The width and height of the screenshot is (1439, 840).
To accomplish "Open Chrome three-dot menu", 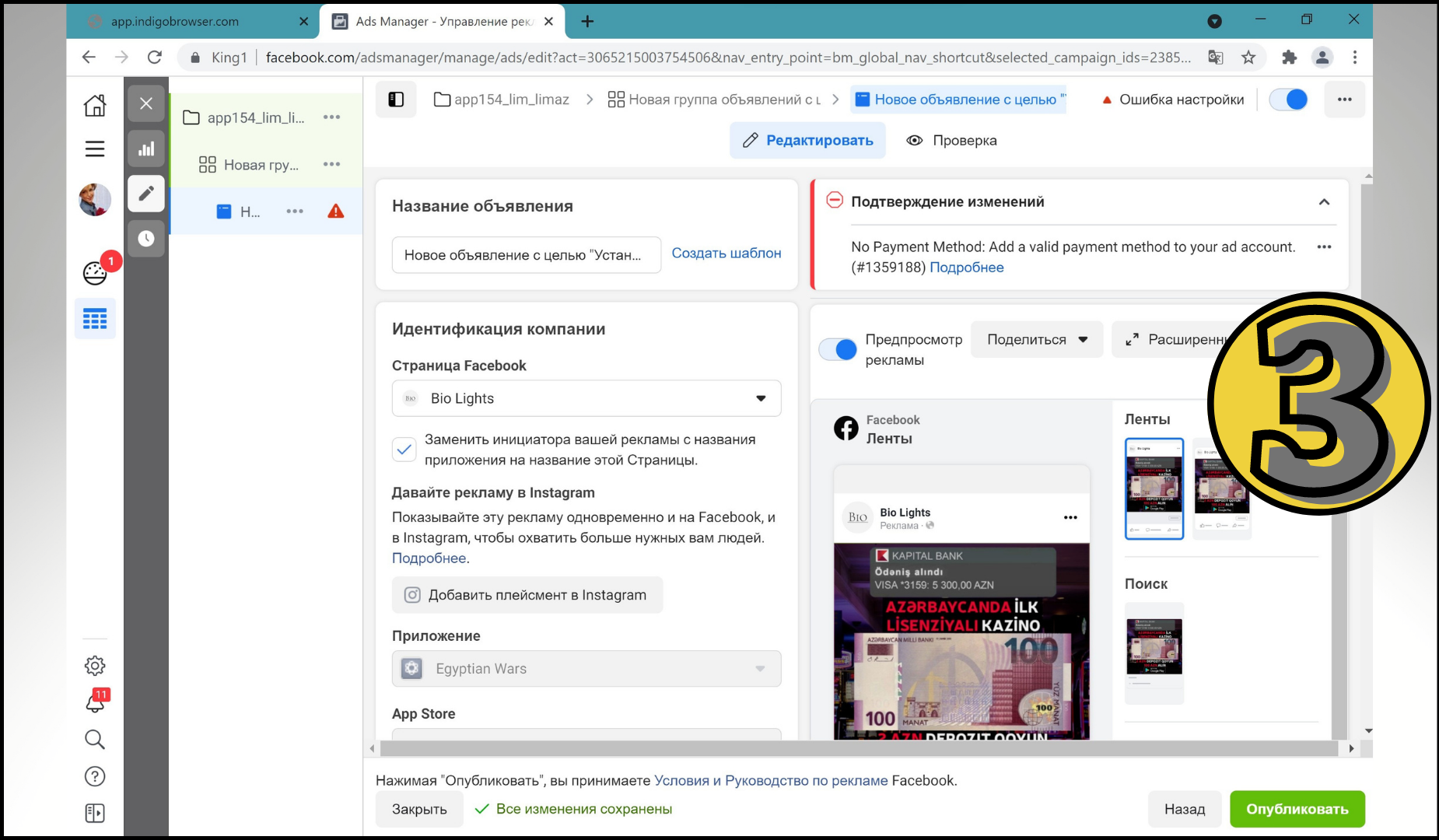I will coord(1355,58).
